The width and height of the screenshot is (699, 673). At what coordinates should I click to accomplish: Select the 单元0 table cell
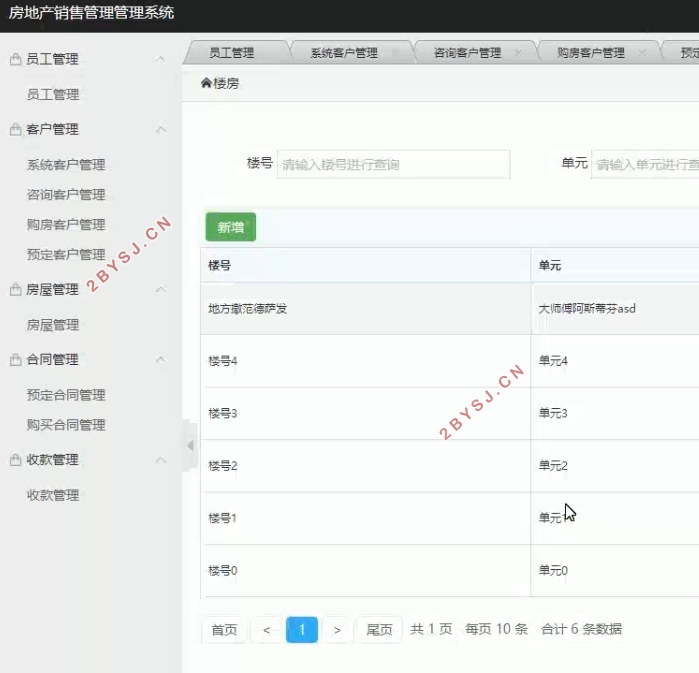[x=615, y=570]
